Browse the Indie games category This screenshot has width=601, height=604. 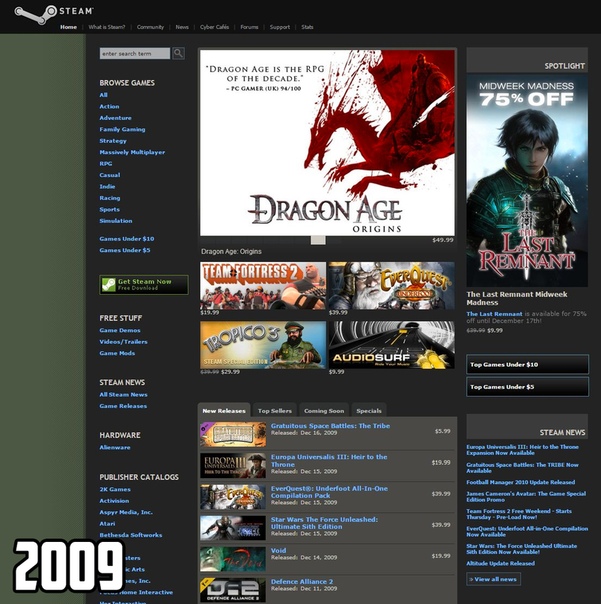click(x=107, y=186)
